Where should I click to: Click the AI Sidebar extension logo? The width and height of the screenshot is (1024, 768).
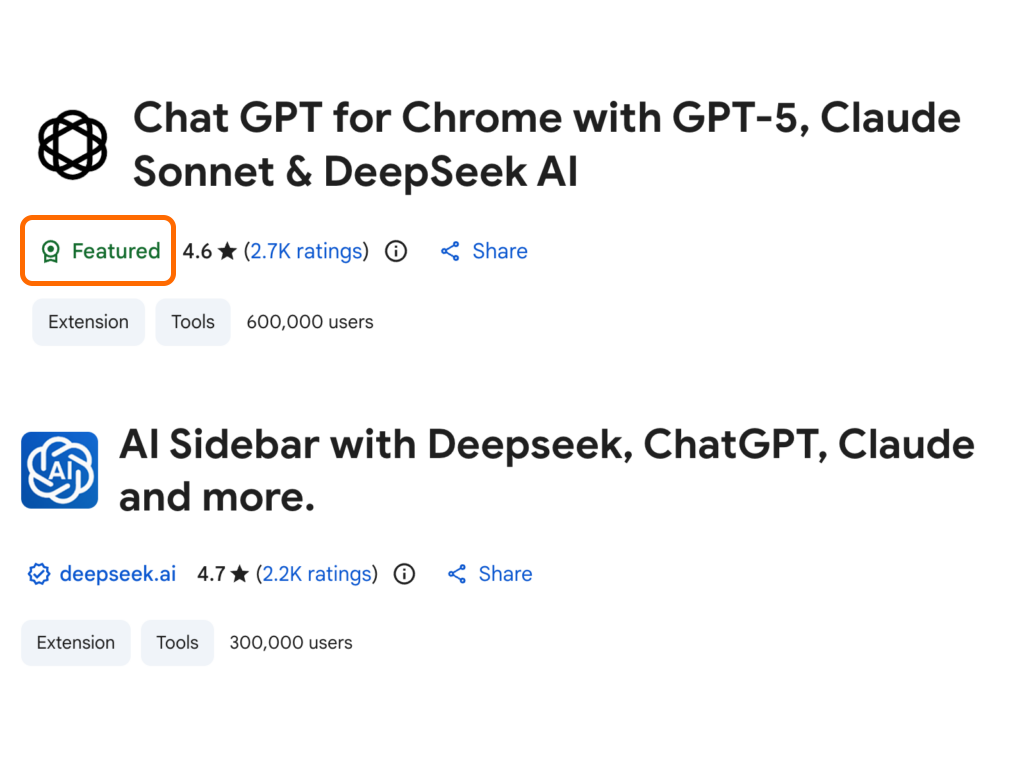point(60,470)
